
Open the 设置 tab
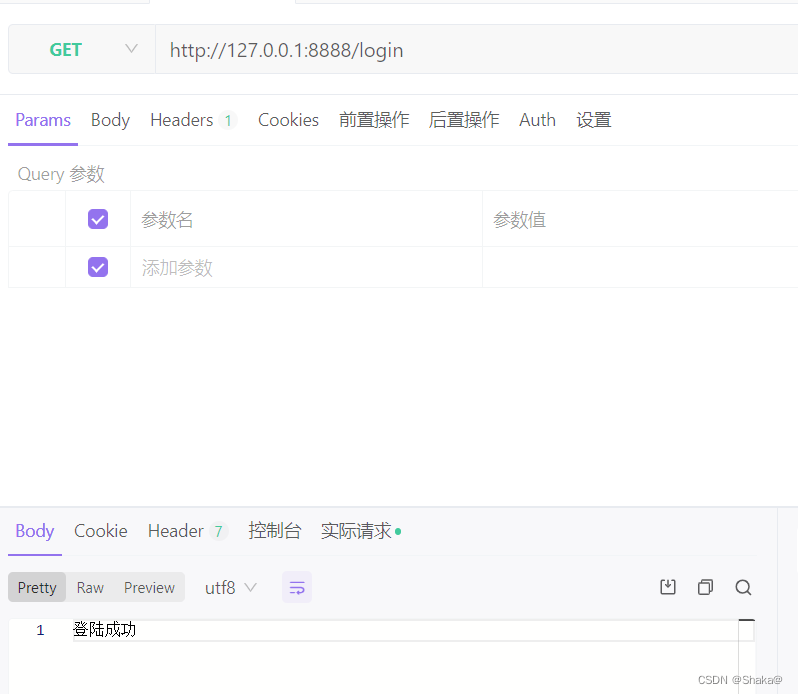click(593, 120)
